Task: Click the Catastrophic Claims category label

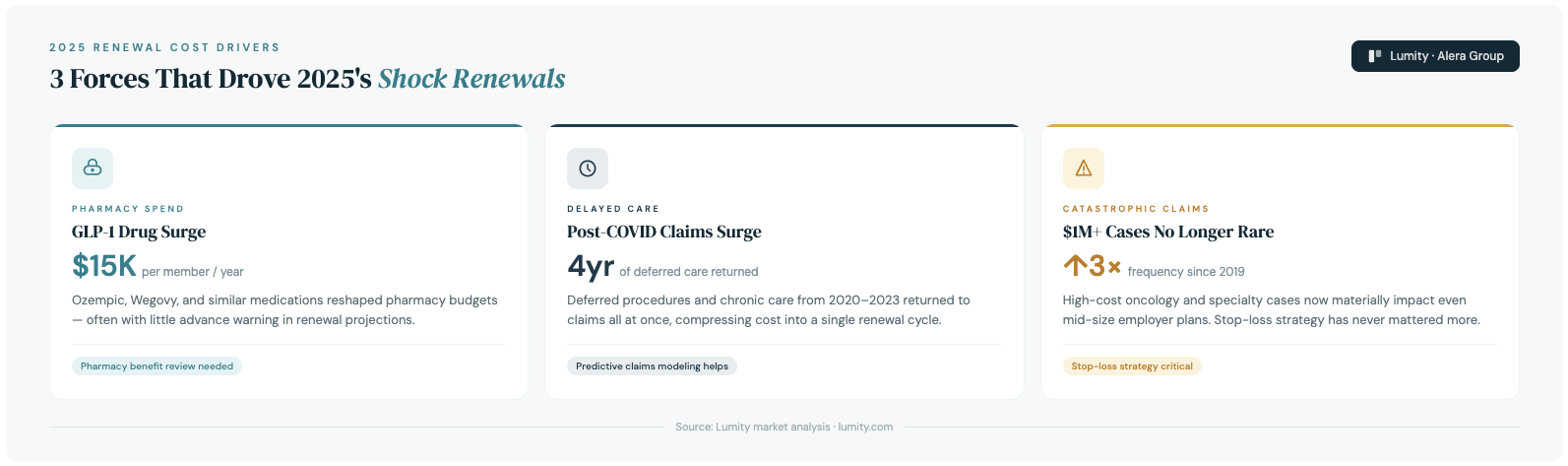Action: pos(1135,209)
